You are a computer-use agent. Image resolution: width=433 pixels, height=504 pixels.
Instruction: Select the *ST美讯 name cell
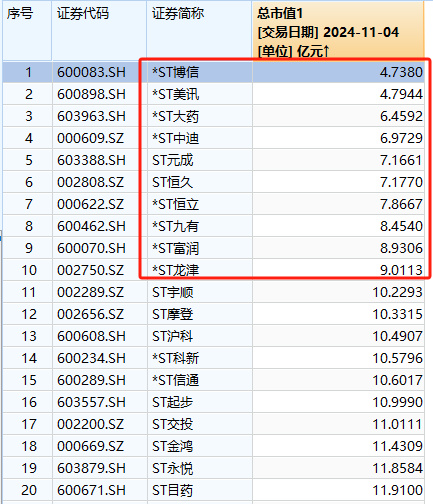tap(176, 94)
